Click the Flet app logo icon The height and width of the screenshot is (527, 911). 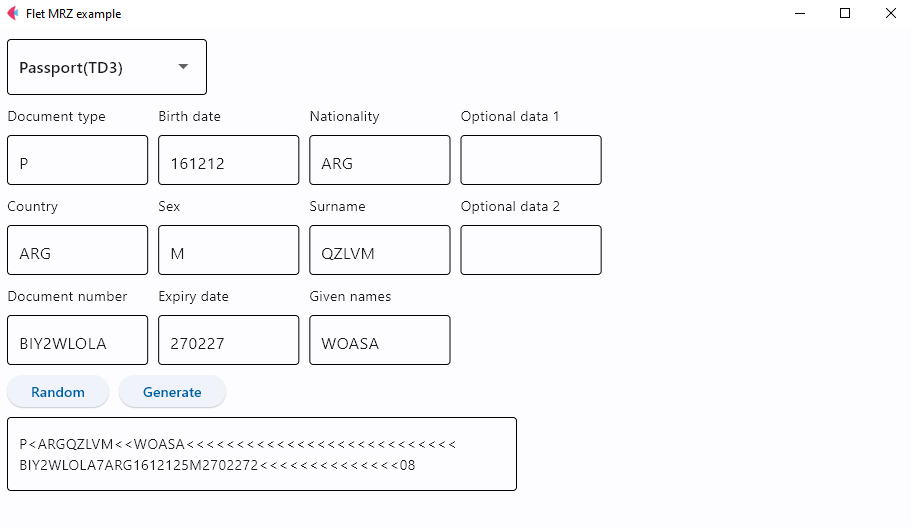13,14
